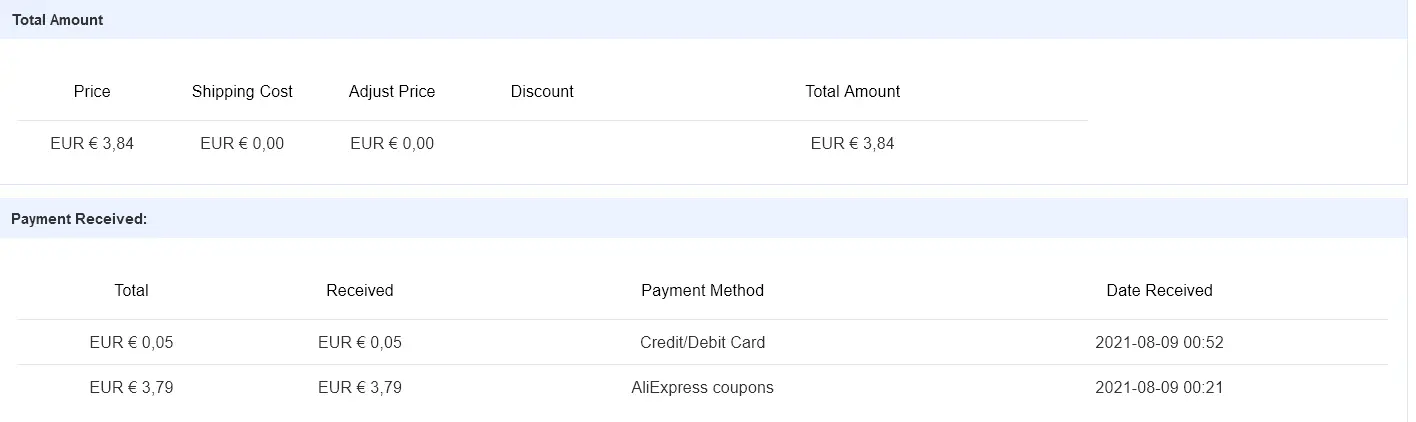Select the Adjust Price column header
This screenshot has width=1416, height=422.
392,91
